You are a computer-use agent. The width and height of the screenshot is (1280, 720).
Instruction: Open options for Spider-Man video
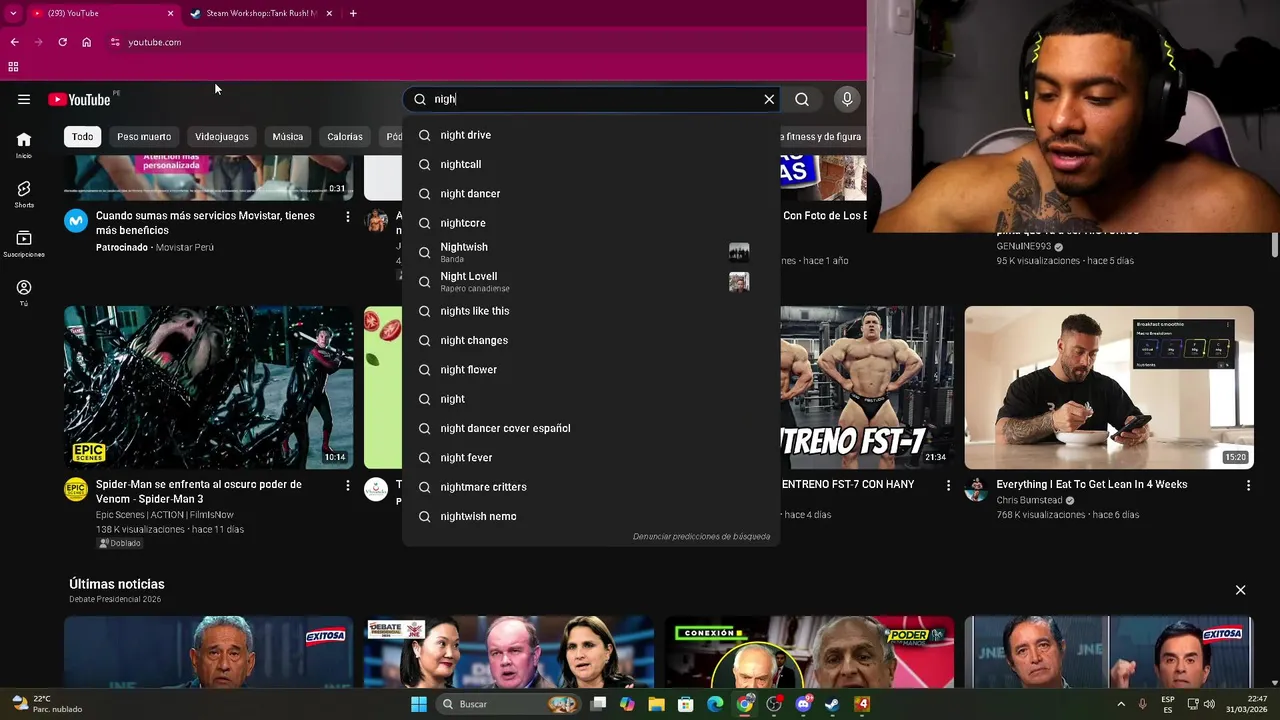(348, 485)
